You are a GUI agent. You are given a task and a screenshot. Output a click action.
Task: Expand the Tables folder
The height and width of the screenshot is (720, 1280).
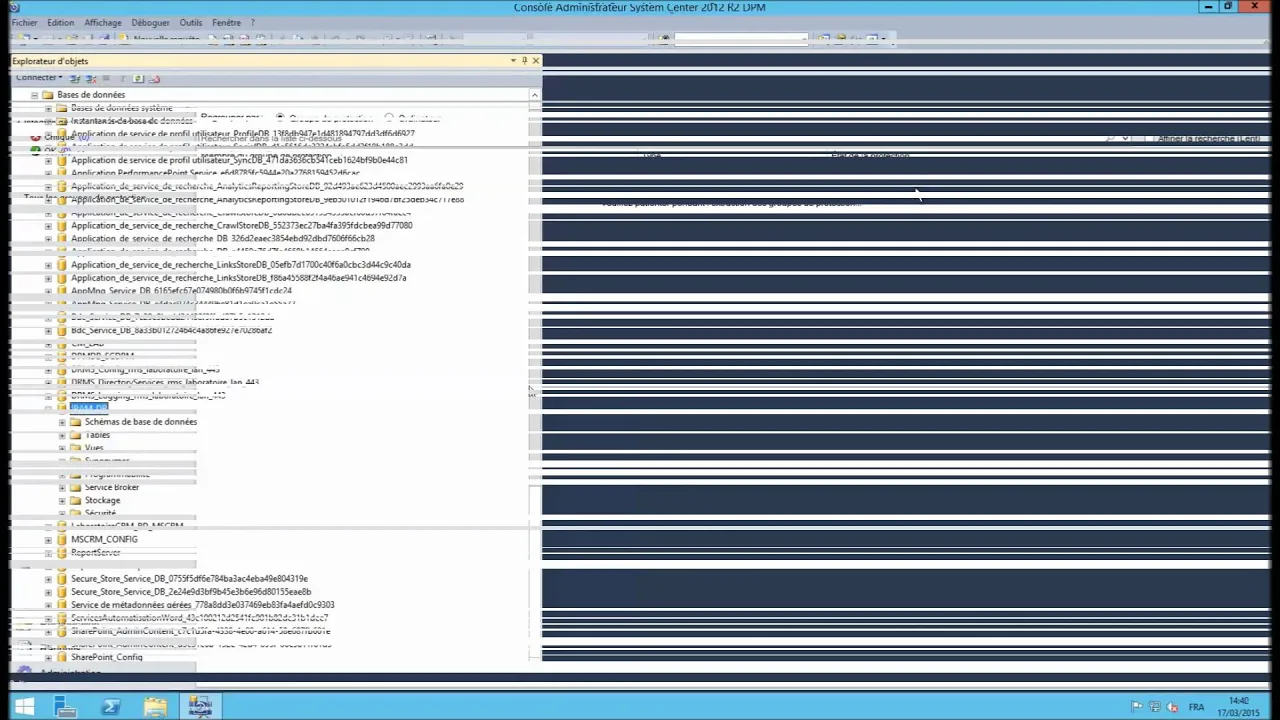[62, 435]
